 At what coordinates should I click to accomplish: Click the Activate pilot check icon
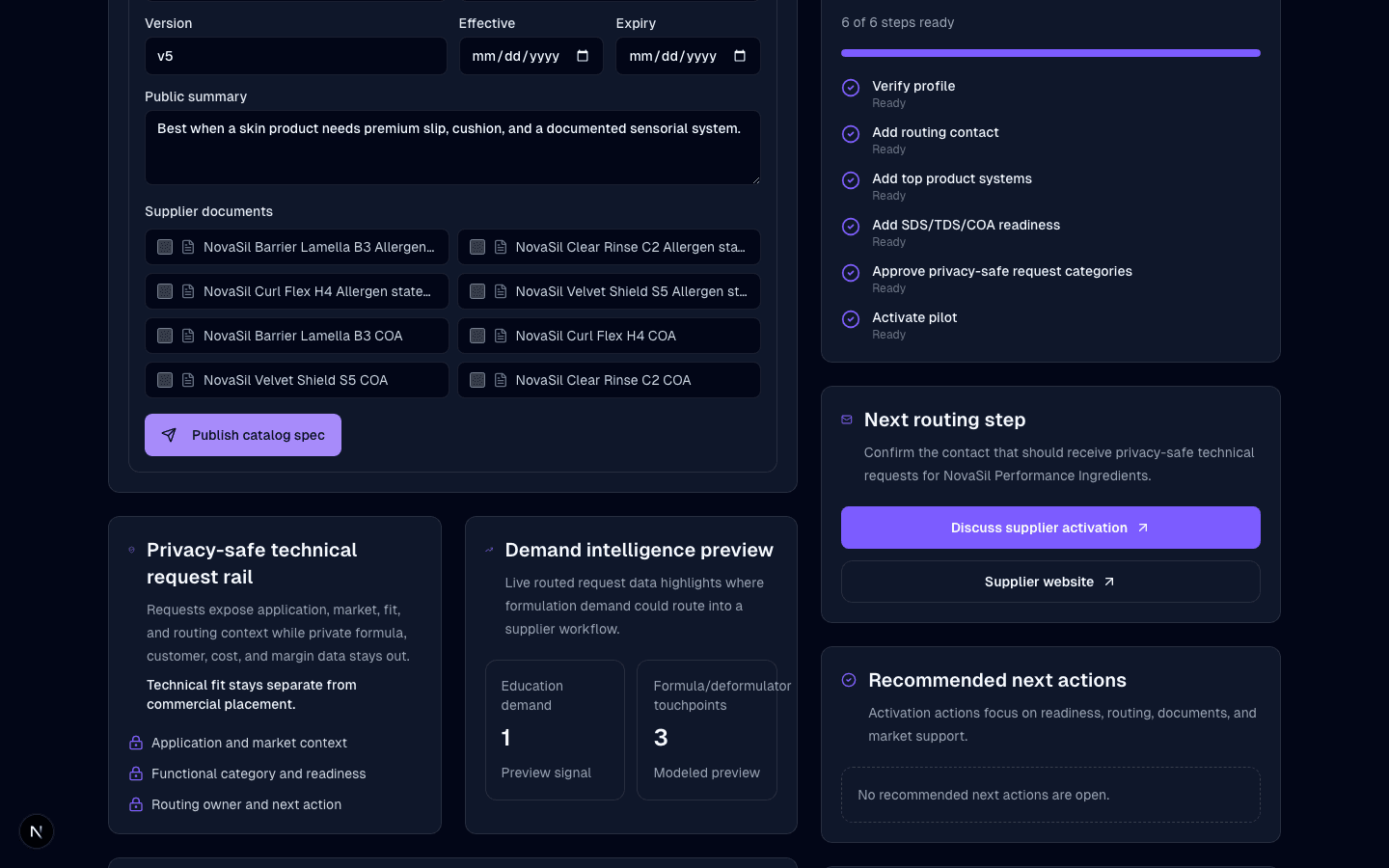tap(851, 319)
